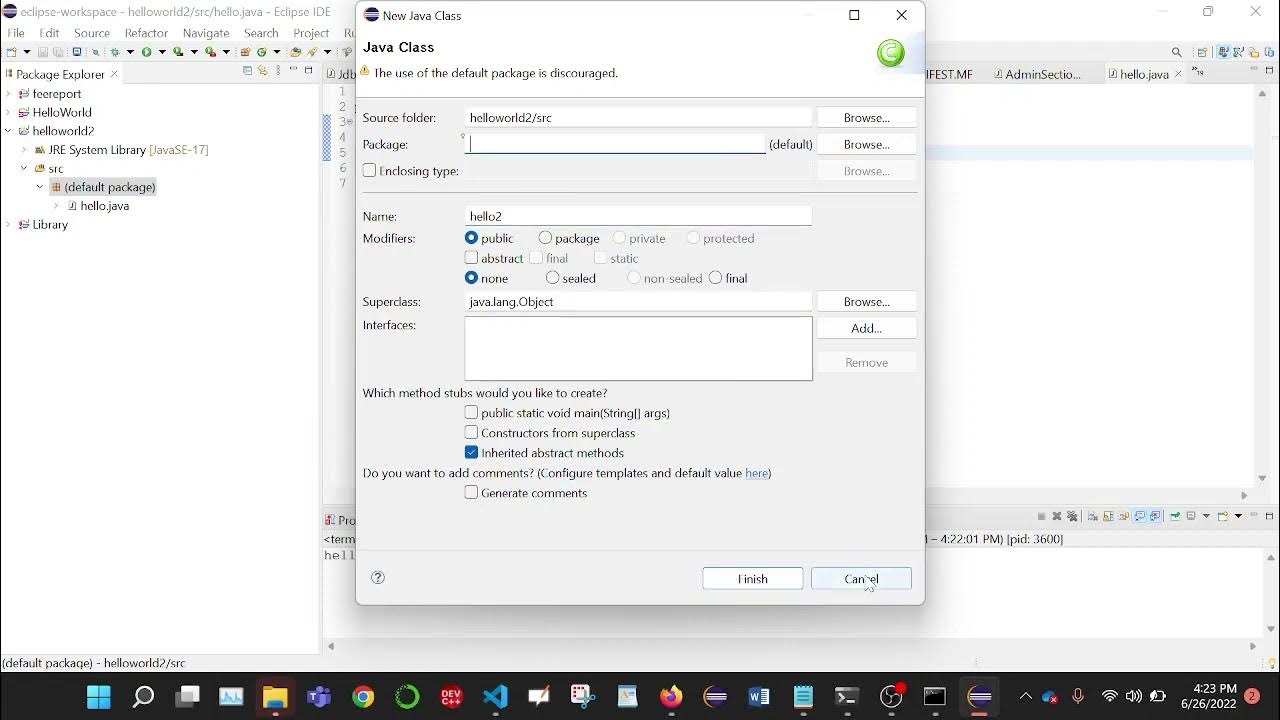1280x720 pixels.
Task: Open Dev-C++ from the taskbar
Action: pyautogui.click(x=451, y=697)
